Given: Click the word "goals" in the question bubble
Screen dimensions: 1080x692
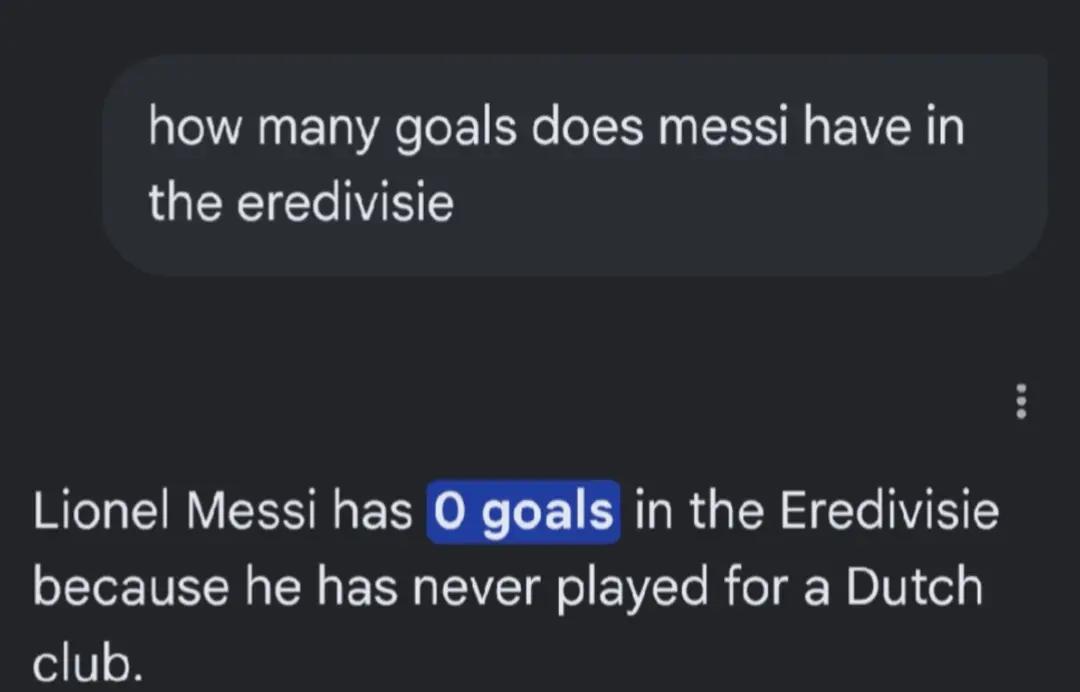Looking at the screenshot, I should 455,129.
